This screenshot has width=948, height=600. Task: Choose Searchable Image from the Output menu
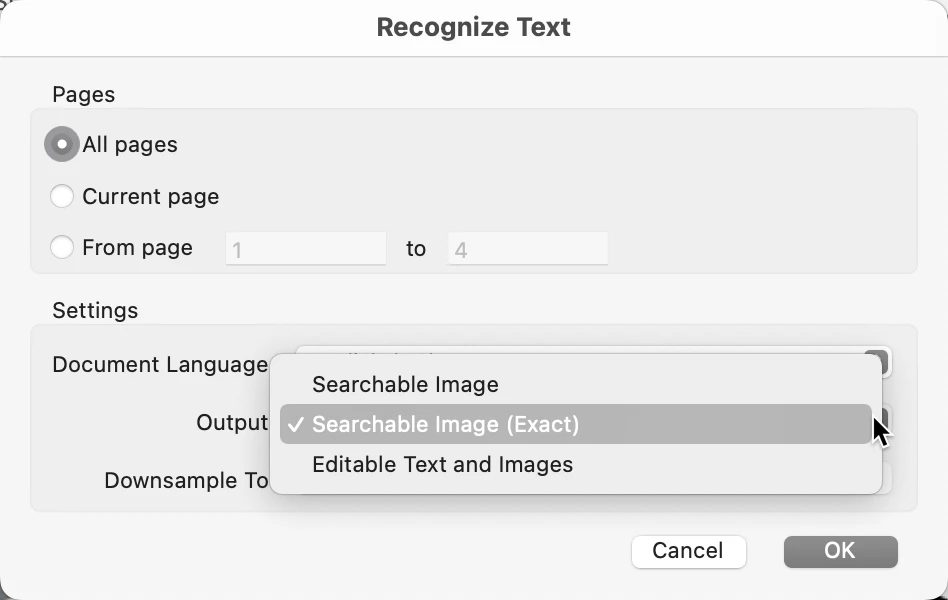(405, 385)
